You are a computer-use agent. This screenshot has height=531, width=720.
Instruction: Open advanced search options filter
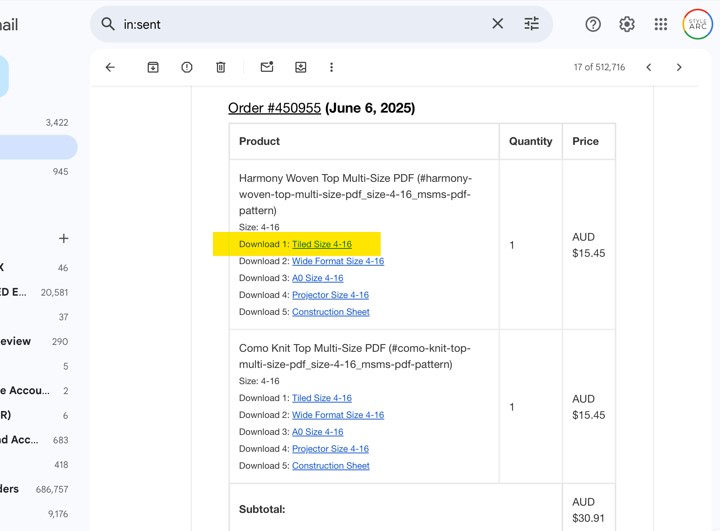(x=532, y=24)
